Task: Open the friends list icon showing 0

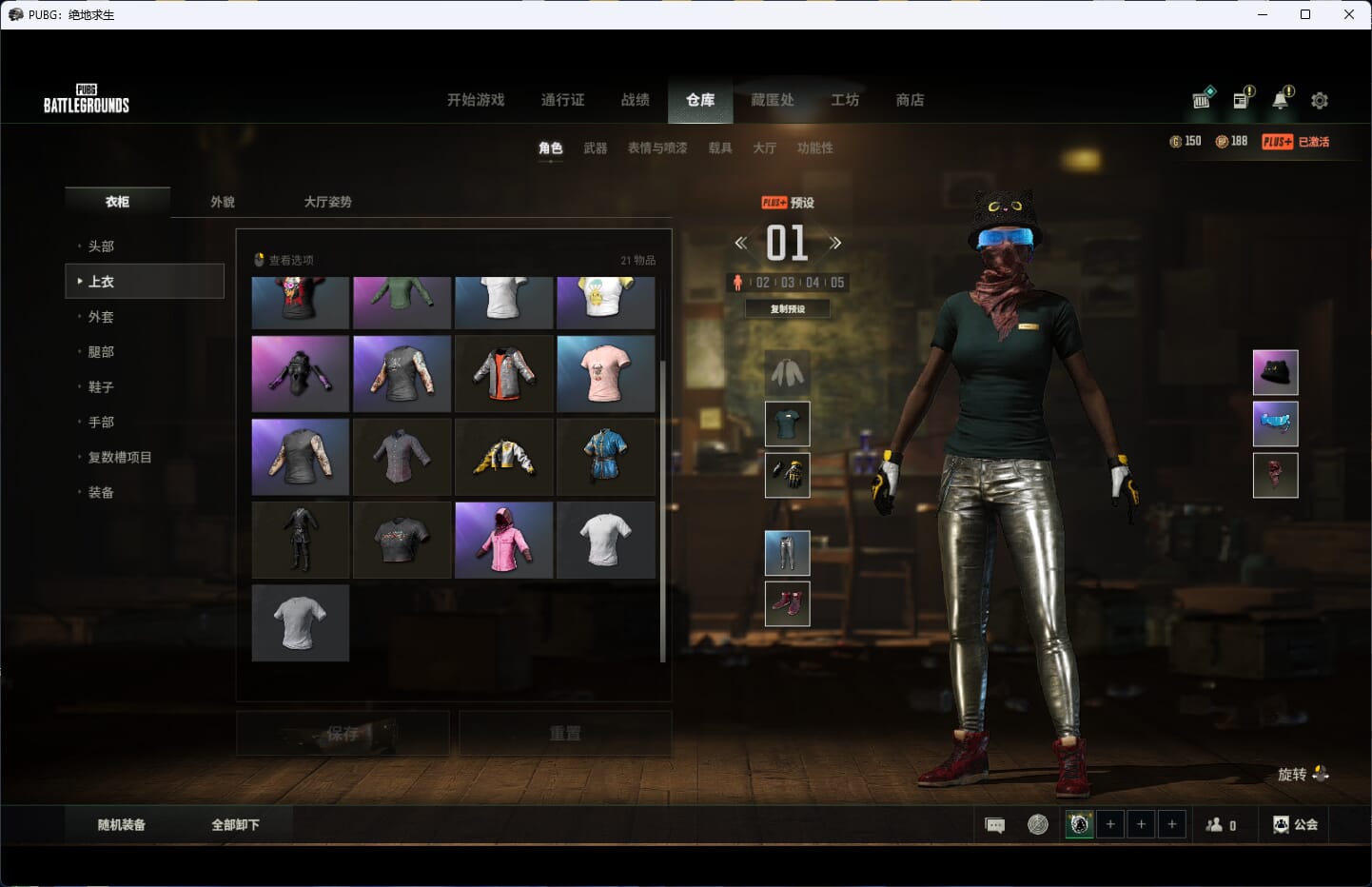Action: pos(1221,825)
